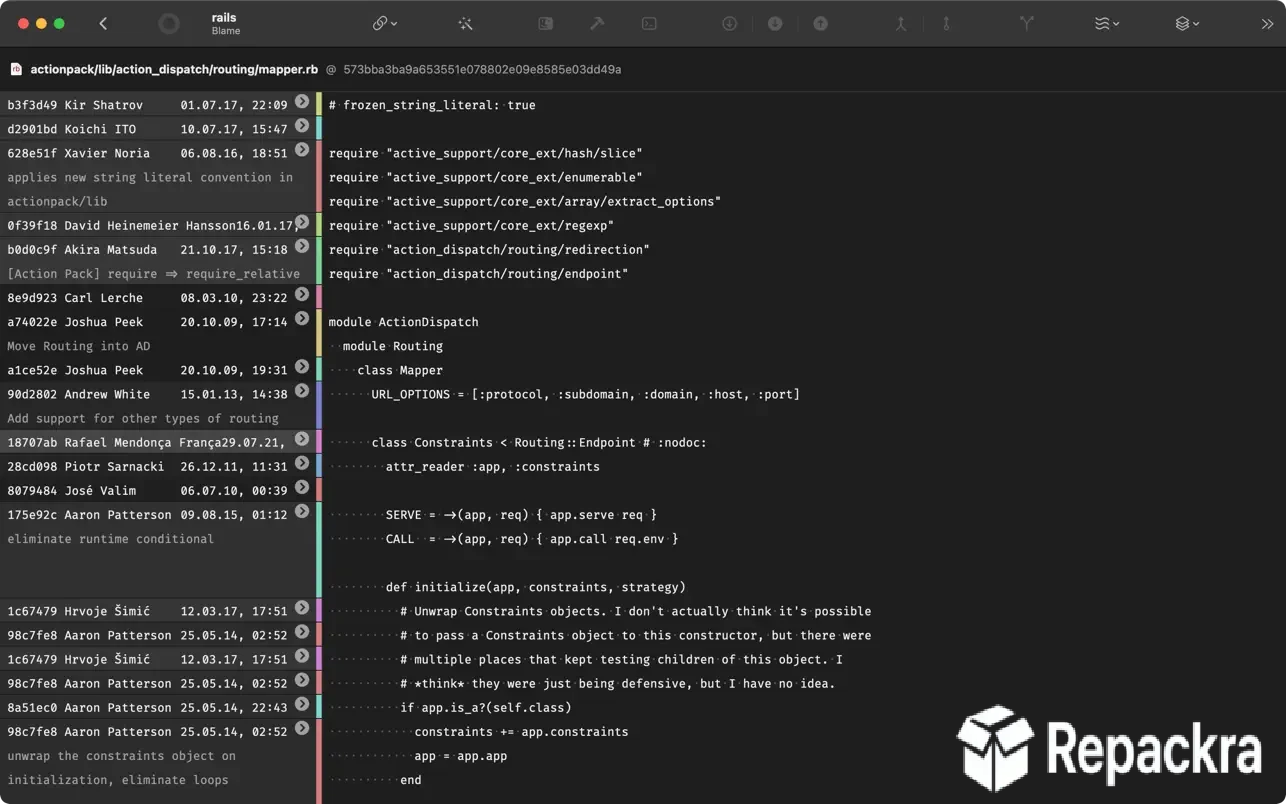This screenshot has height=804, width=1286.
Task: Select blame row 8e9d923 Carl Lerche
Action: (158, 298)
